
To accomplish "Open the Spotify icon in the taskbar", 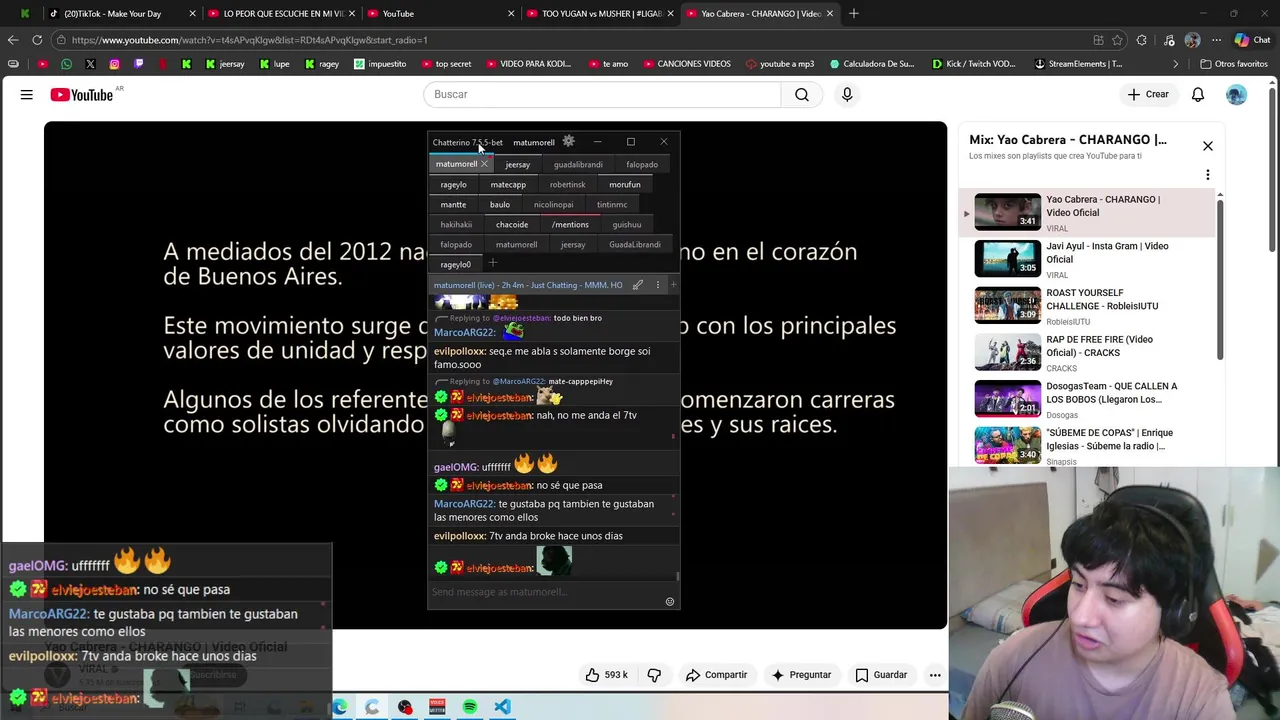I will point(470,707).
